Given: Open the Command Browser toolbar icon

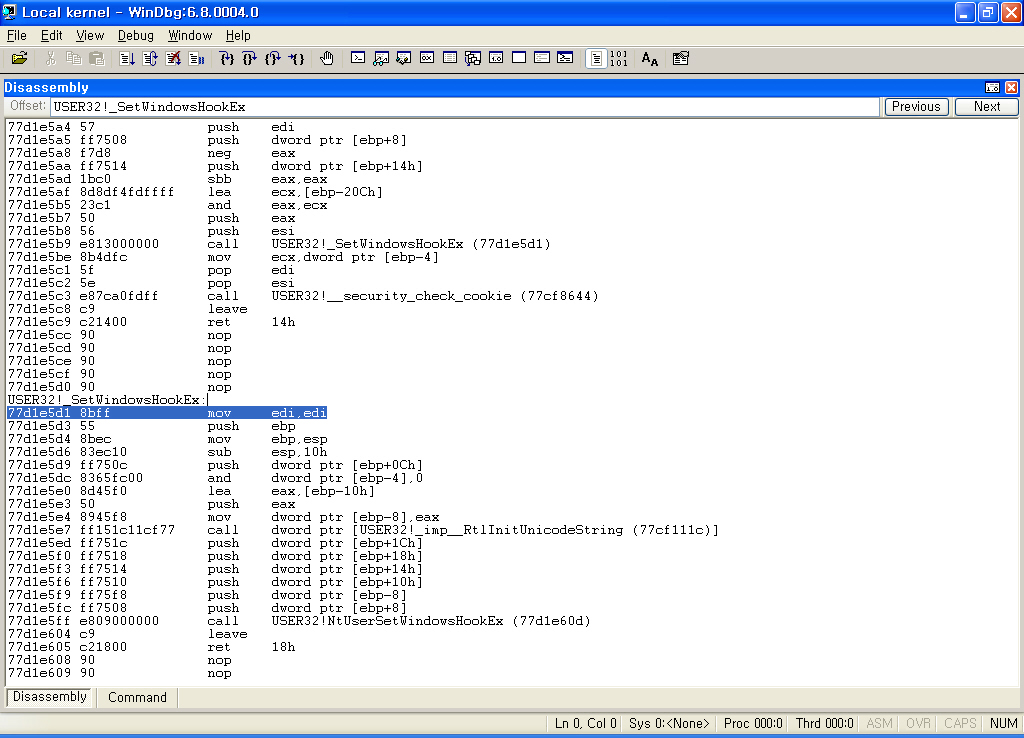Looking at the screenshot, I should tap(565, 59).
